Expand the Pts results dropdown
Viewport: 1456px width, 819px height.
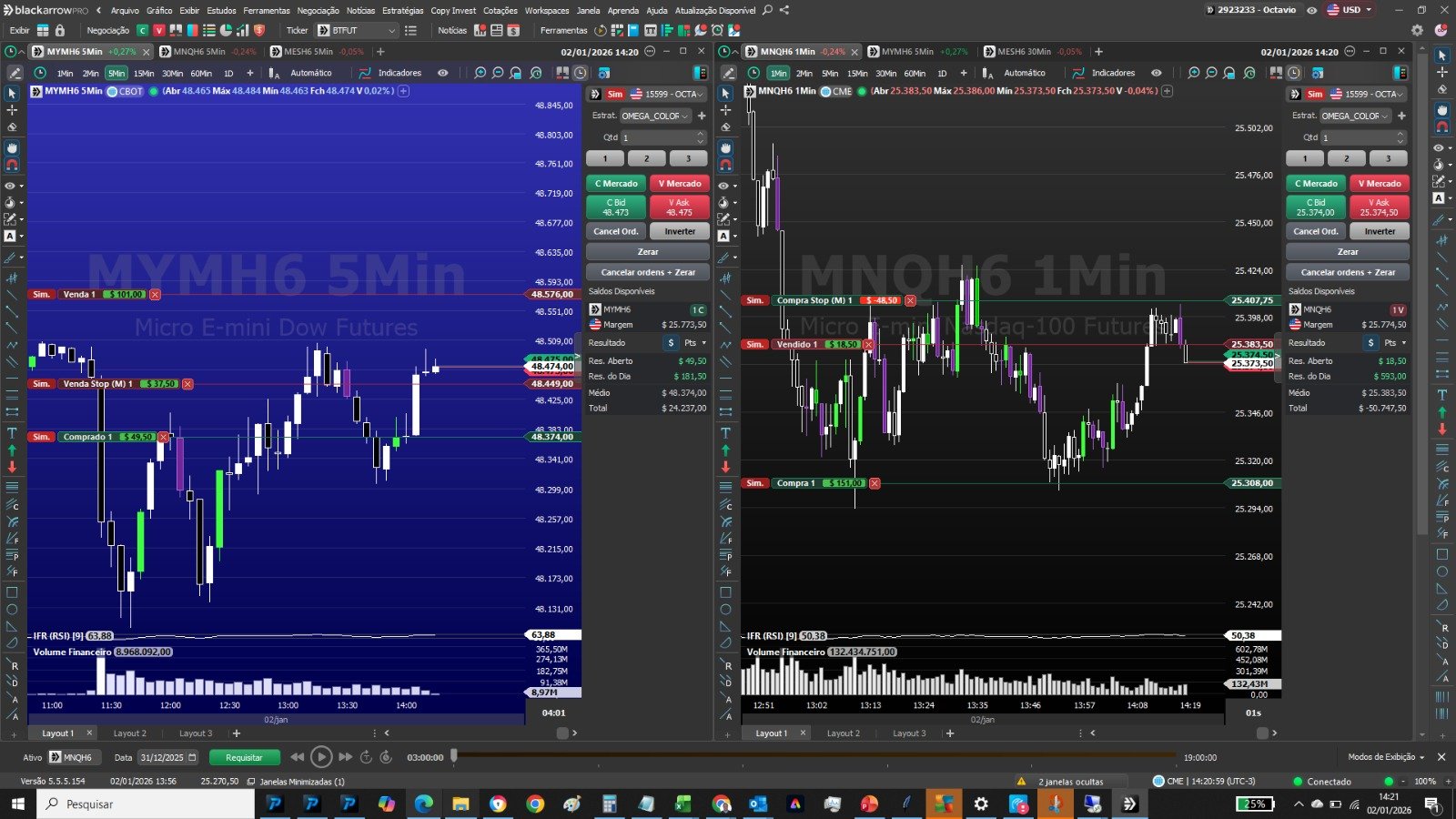click(692, 342)
